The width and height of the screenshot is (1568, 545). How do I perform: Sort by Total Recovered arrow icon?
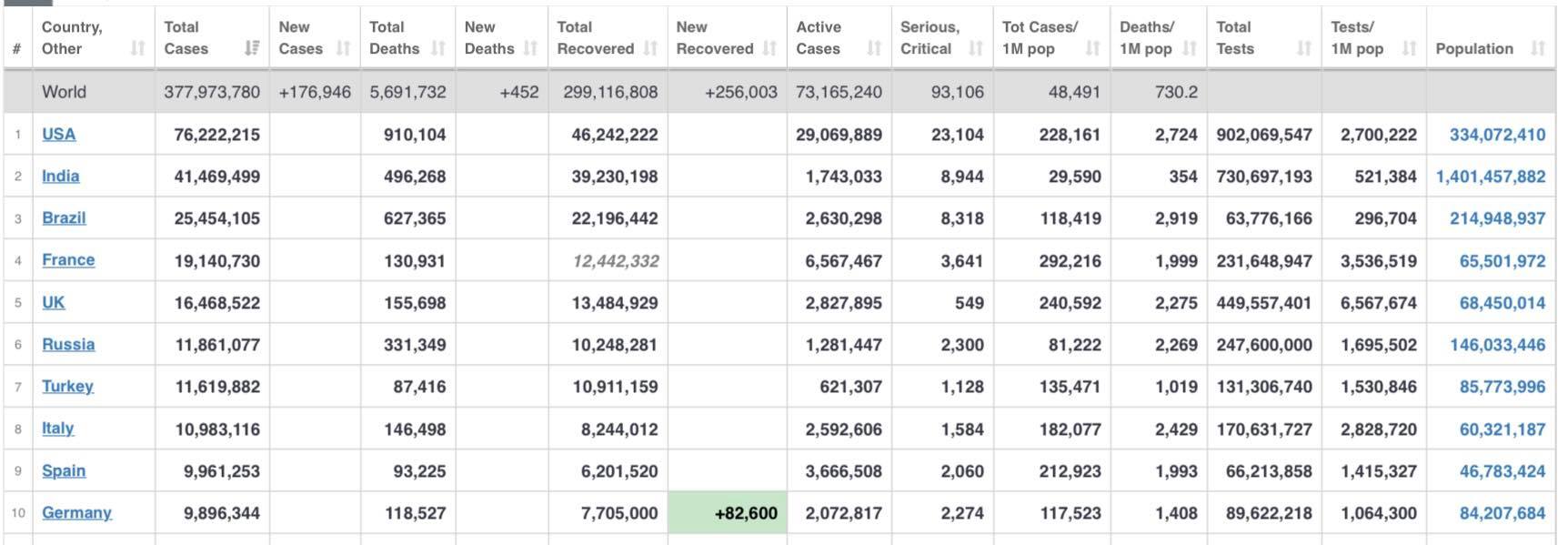[650, 48]
